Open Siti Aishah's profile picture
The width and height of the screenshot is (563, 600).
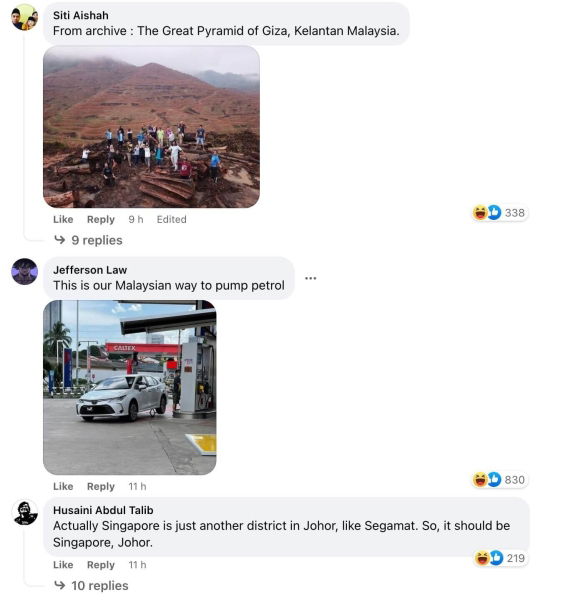[24, 17]
